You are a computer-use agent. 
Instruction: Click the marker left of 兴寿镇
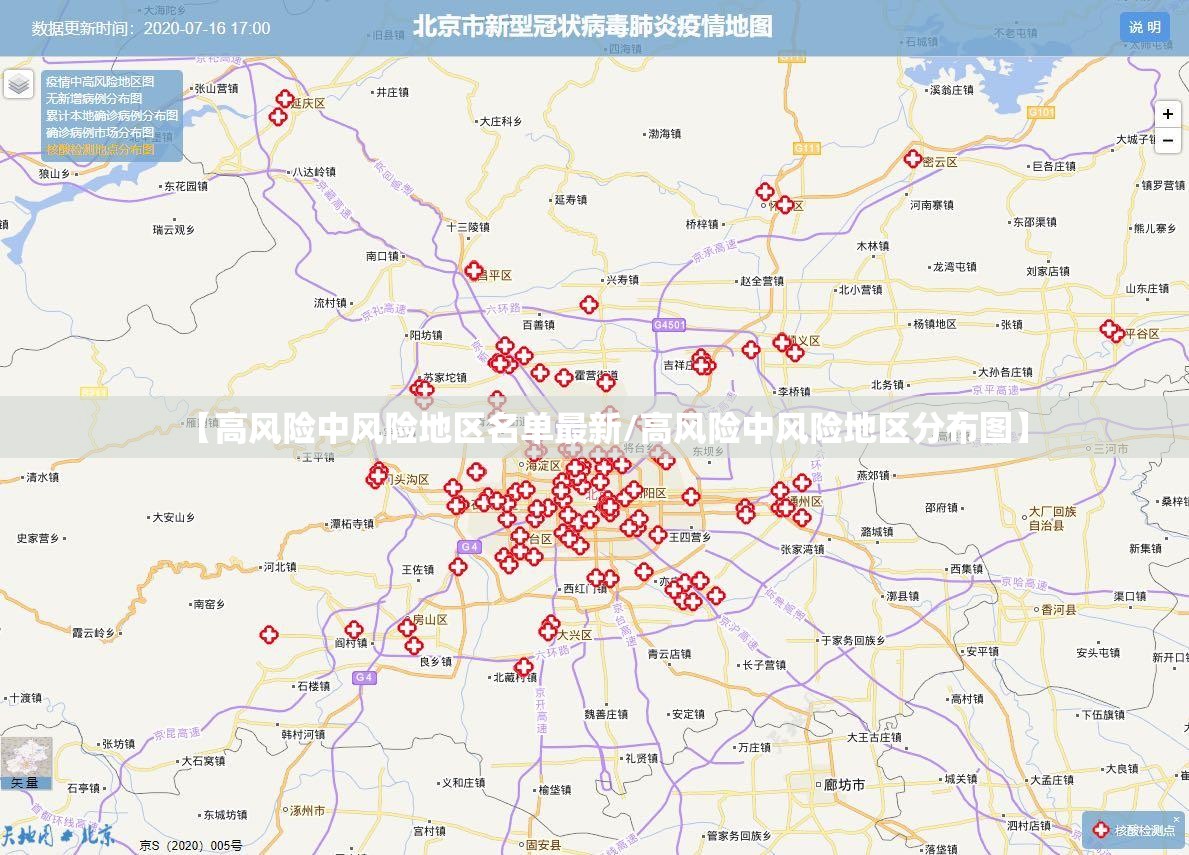(x=588, y=305)
